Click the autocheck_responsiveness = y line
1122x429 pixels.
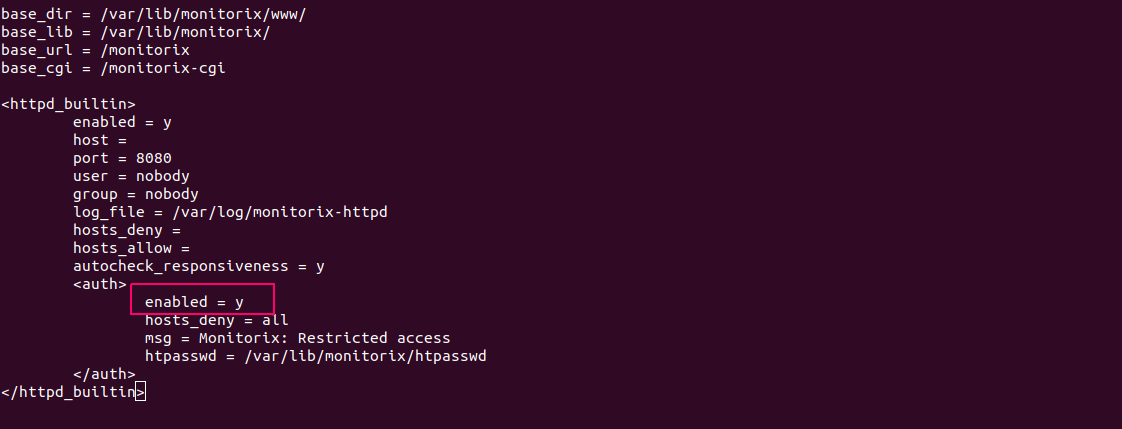pyautogui.click(x=199, y=266)
